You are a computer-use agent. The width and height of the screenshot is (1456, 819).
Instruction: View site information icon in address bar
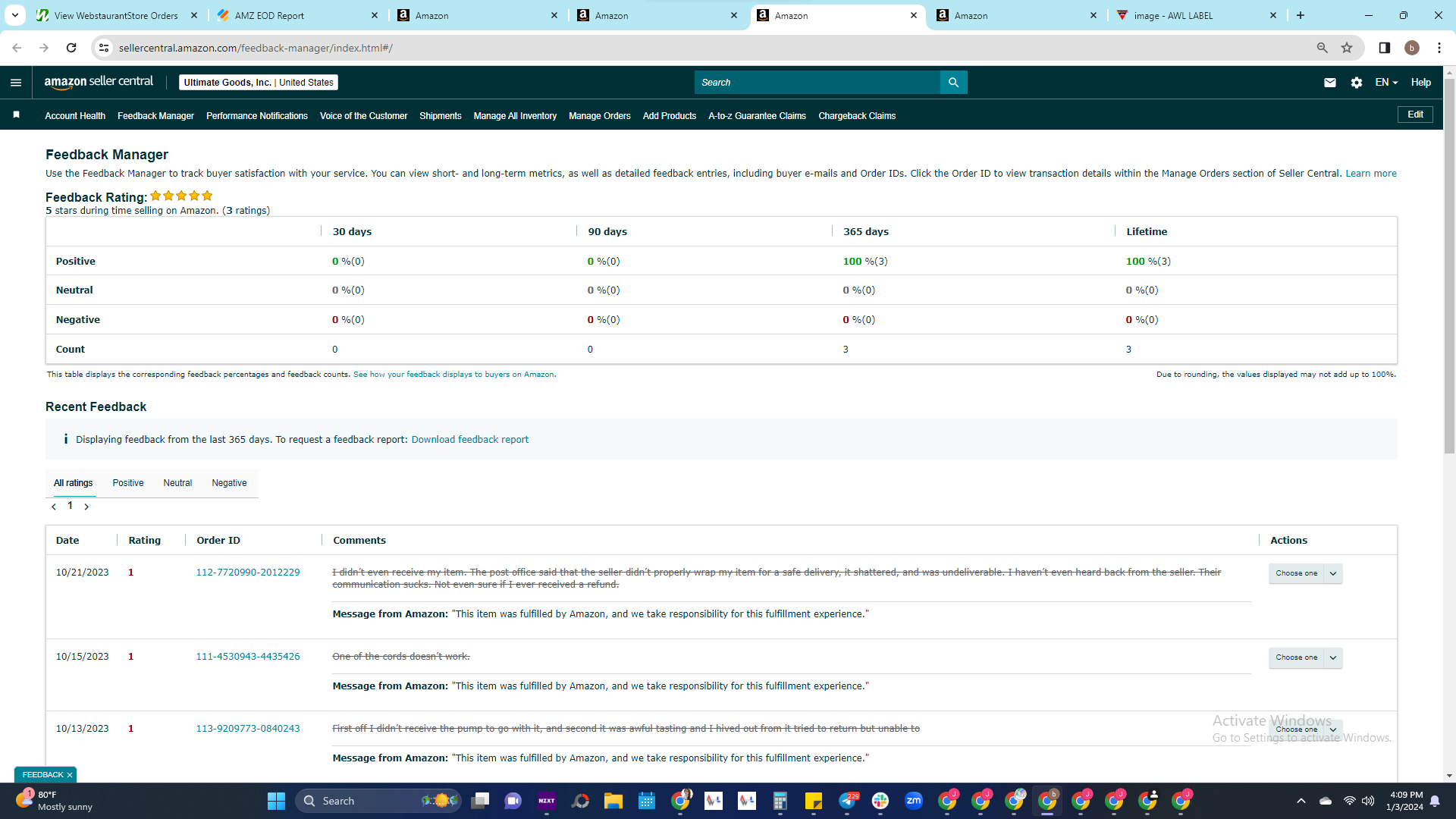click(105, 48)
